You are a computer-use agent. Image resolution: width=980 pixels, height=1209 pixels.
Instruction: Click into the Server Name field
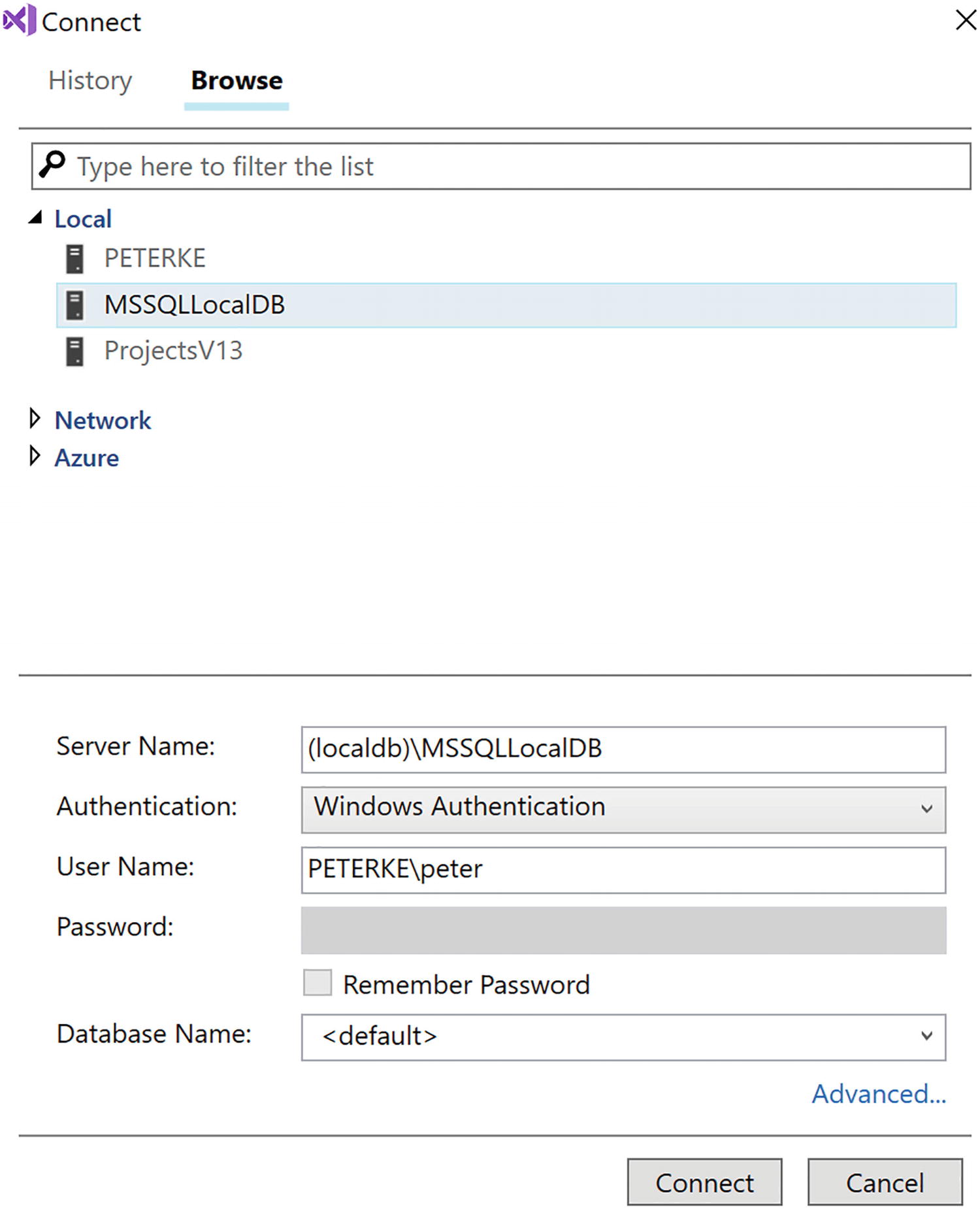pos(623,749)
